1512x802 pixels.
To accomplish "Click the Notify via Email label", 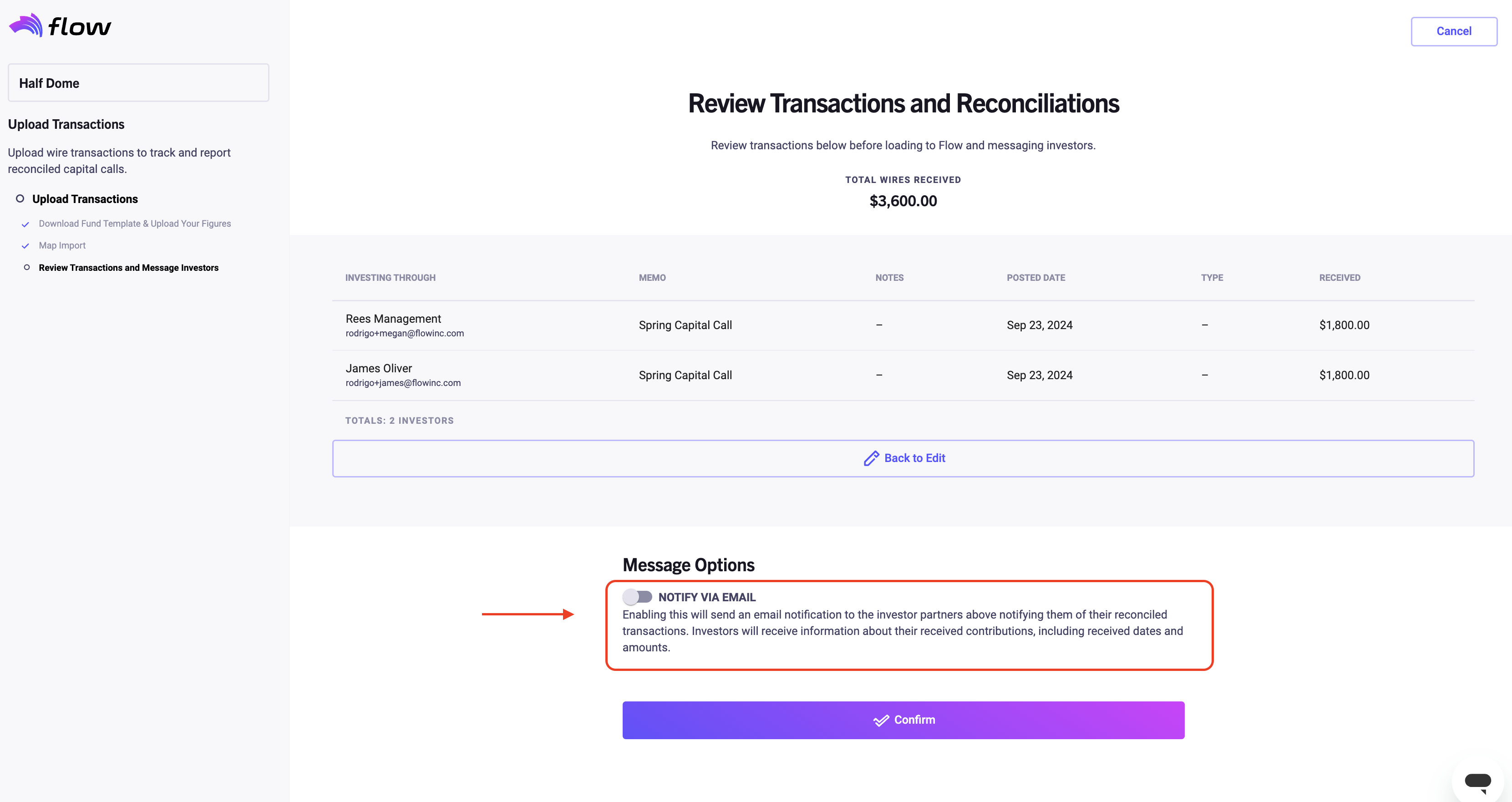I will 707,597.
